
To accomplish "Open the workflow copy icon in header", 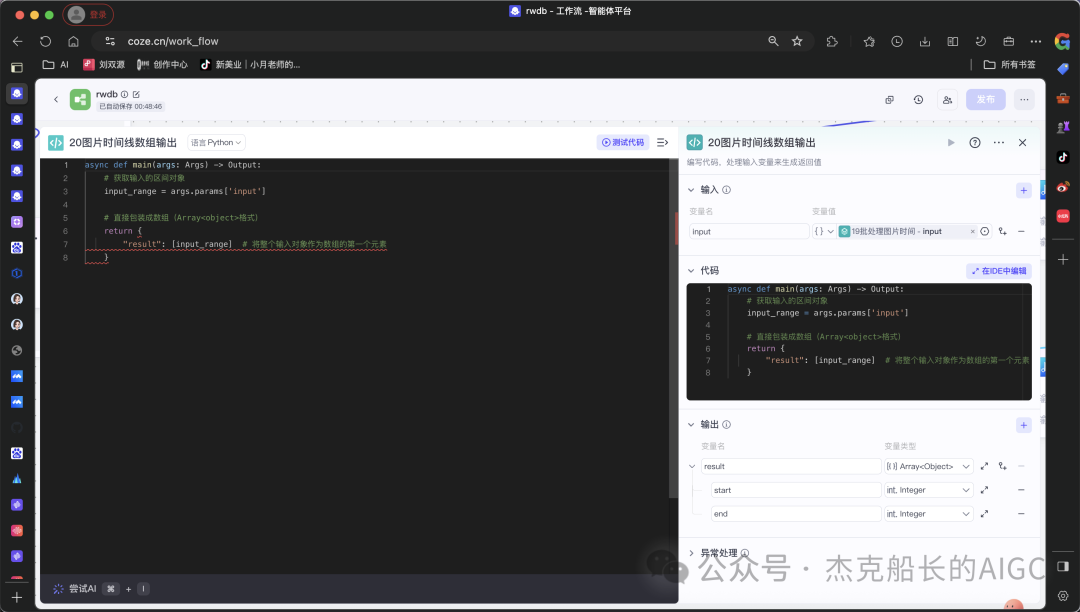I will pos(889,100).
